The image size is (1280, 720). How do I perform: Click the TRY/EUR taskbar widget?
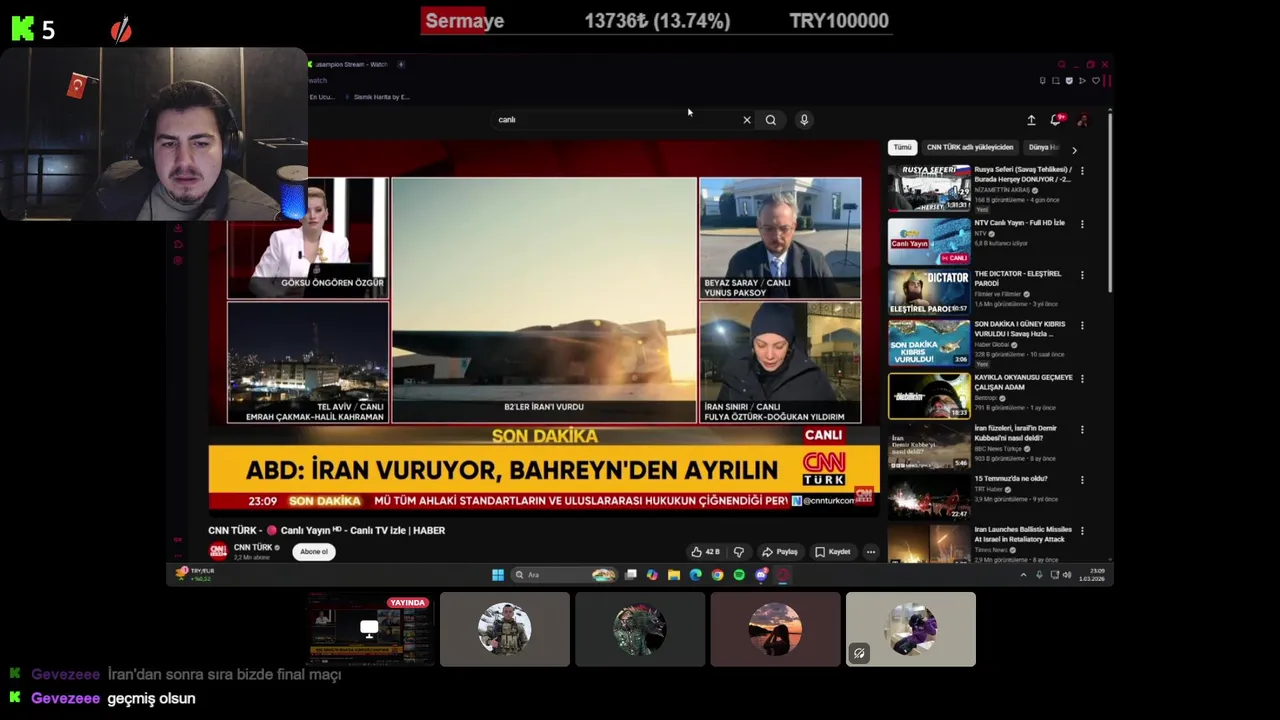[x=195, y=574]
